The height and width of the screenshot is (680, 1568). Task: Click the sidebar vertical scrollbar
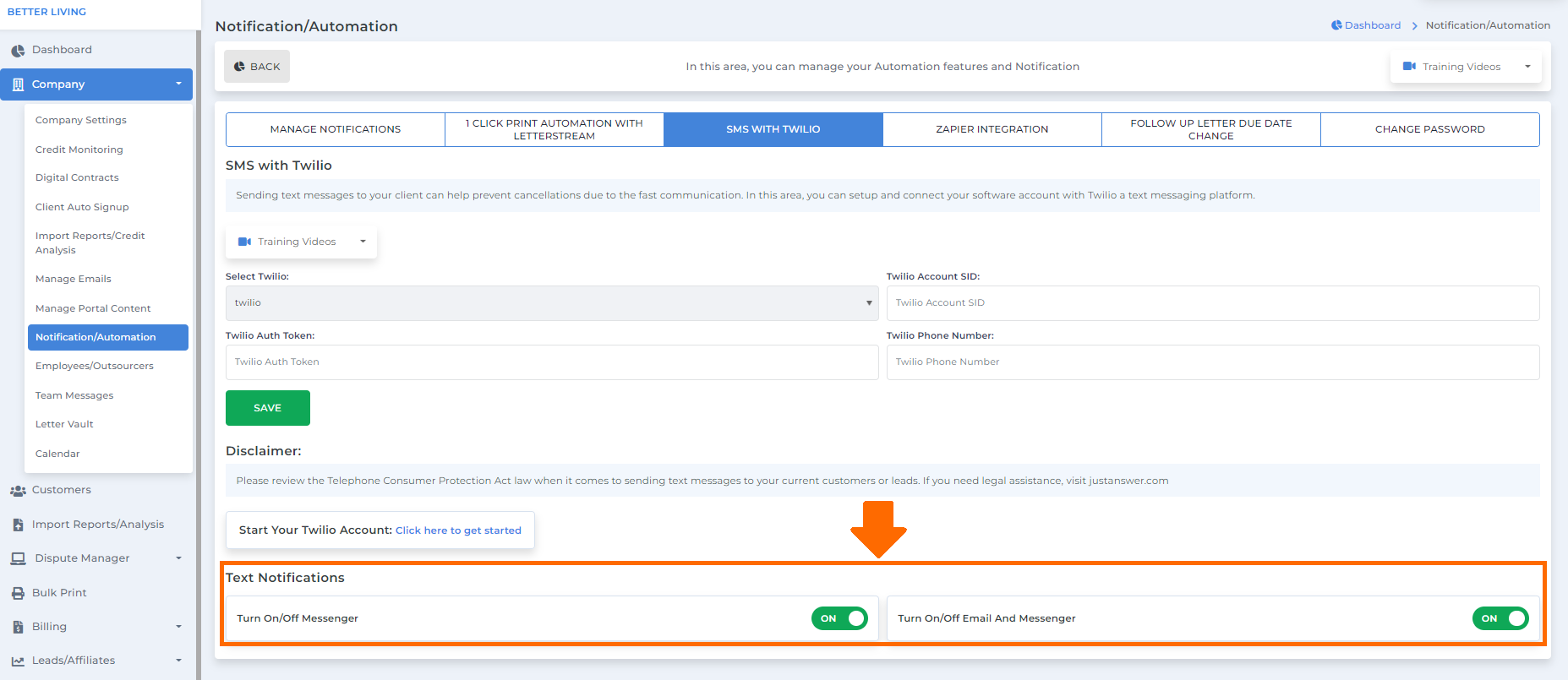pos(199,355)
